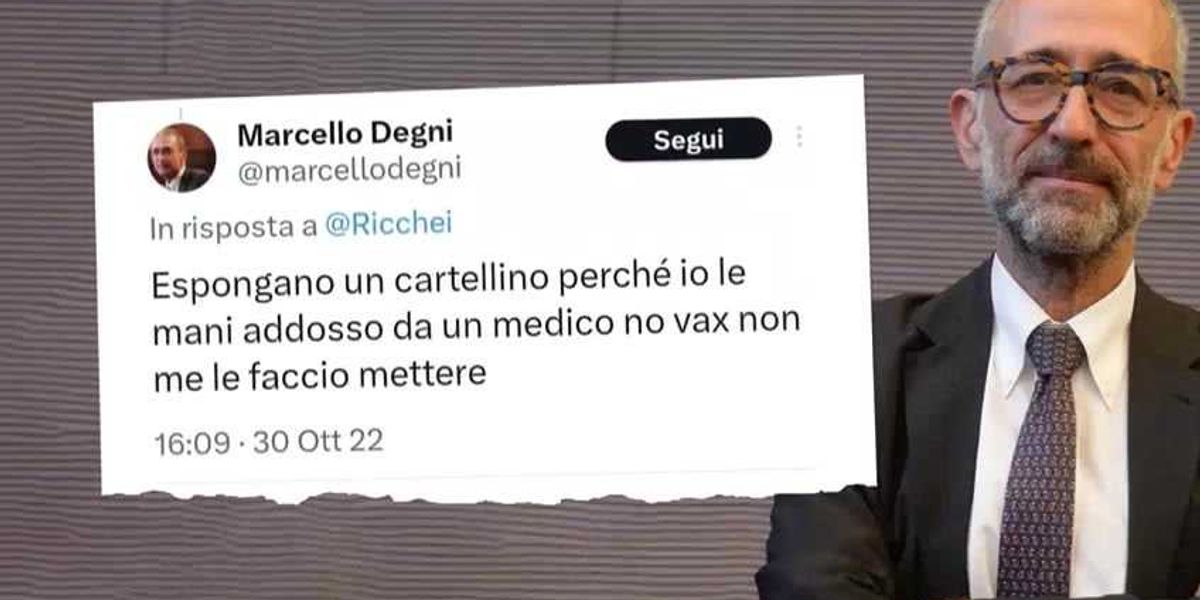Image resolution: width=1200 pixels, height=600 pixels.
Task: Follow the account with the Segui button
Action: [x=688, y=139]
